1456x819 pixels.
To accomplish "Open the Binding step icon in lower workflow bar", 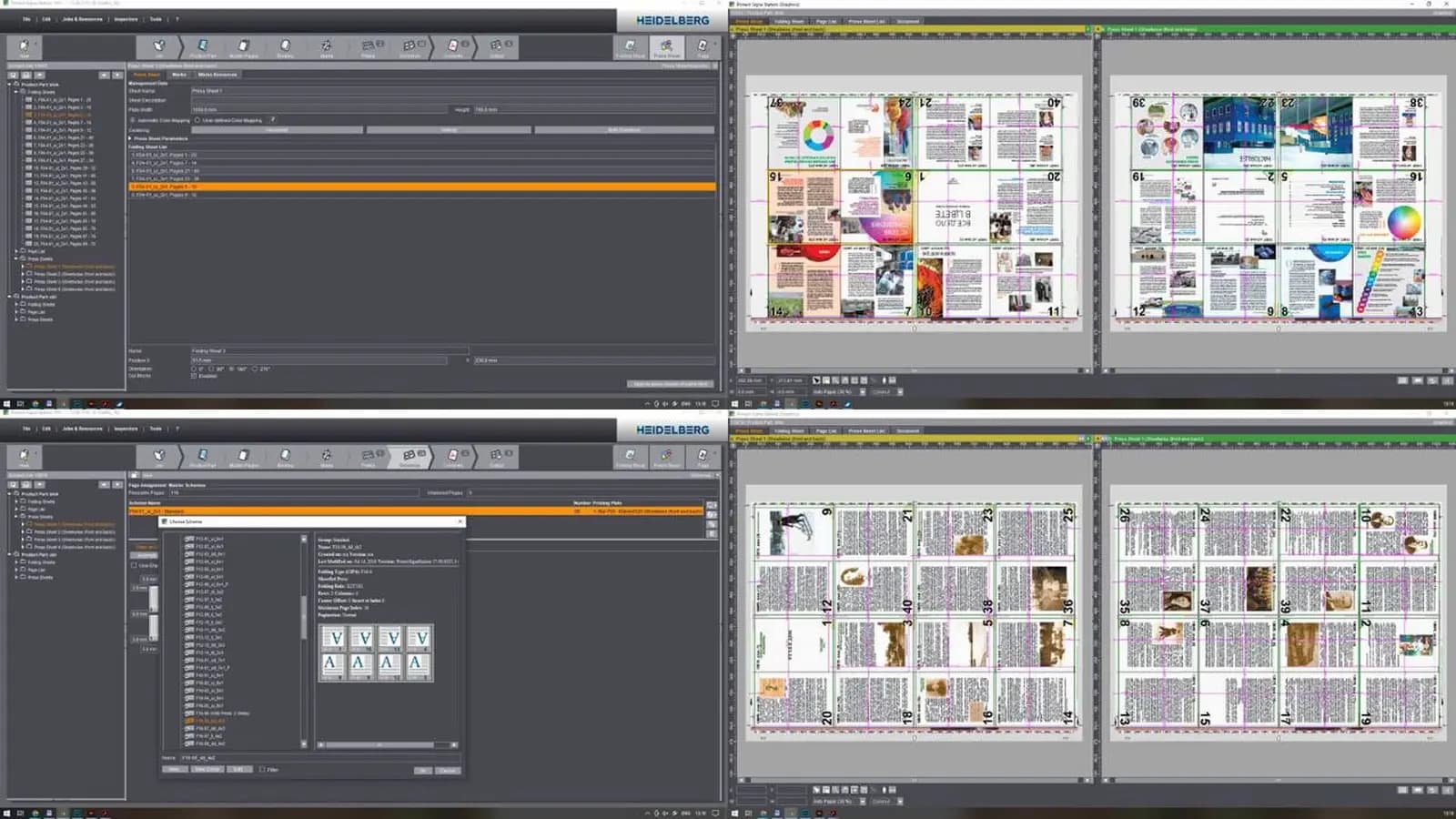I will (285, 456).
